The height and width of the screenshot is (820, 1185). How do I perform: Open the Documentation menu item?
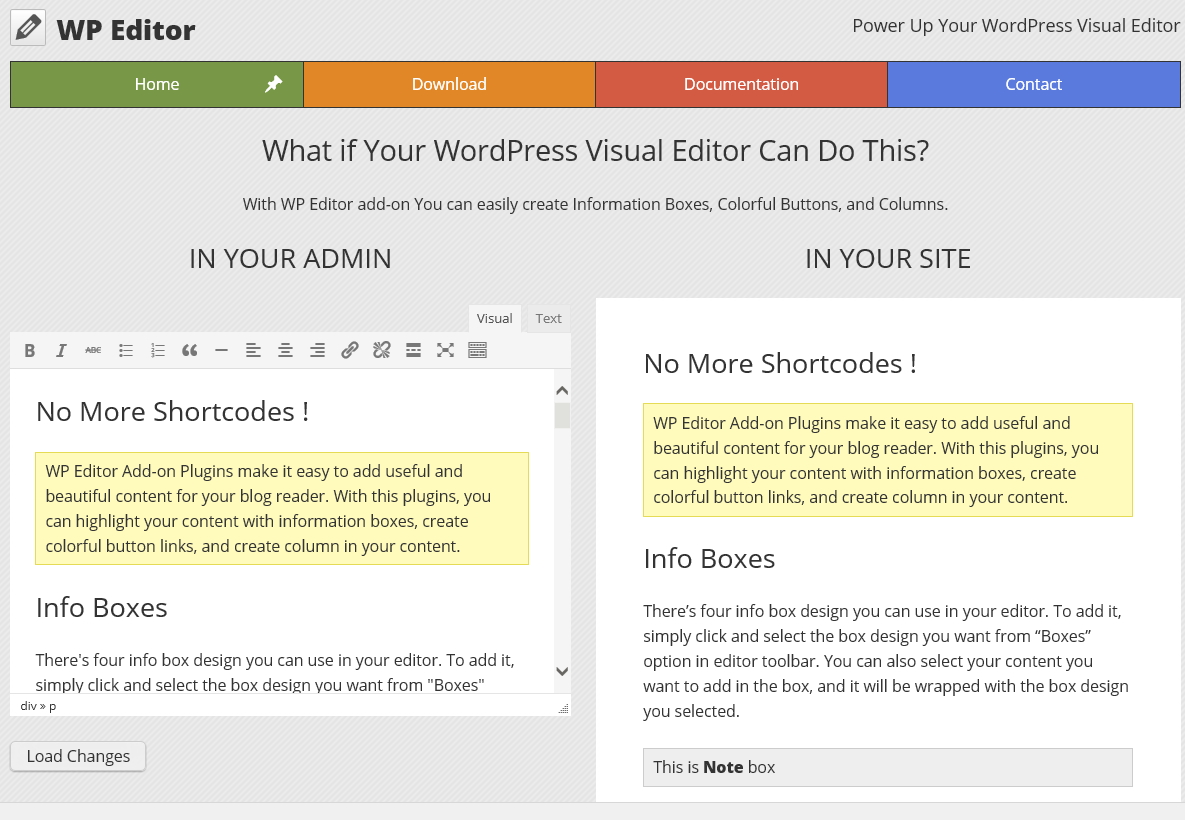coord(741,85)
